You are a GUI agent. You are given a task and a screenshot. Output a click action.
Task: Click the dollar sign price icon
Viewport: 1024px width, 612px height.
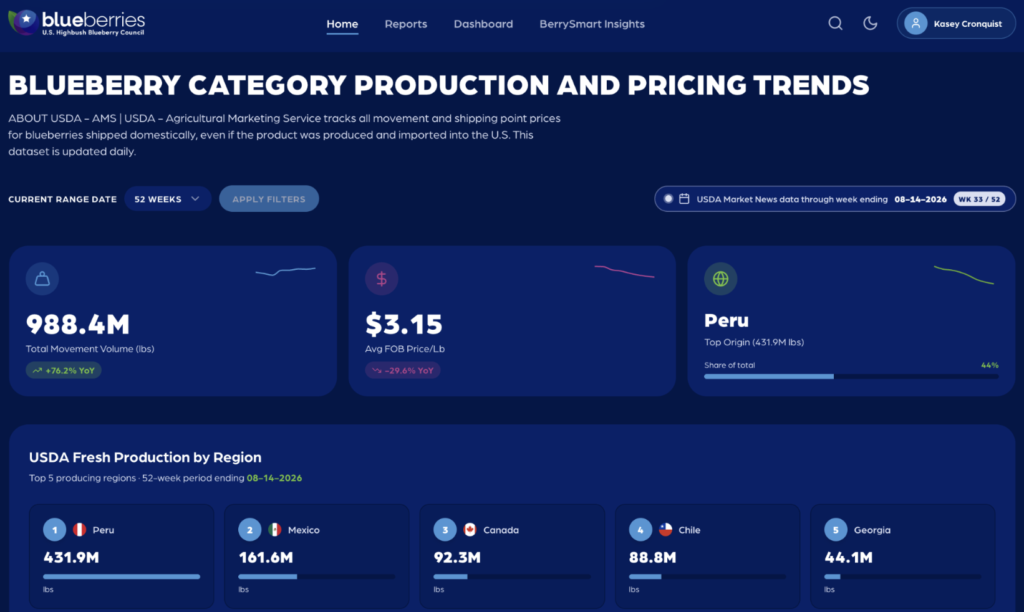click(381, 279)
